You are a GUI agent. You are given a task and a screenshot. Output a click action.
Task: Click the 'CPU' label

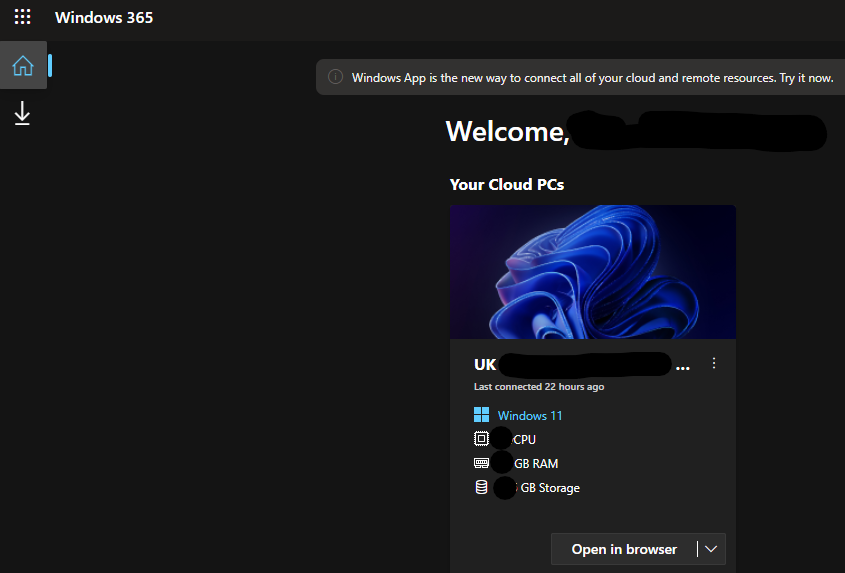524,440
